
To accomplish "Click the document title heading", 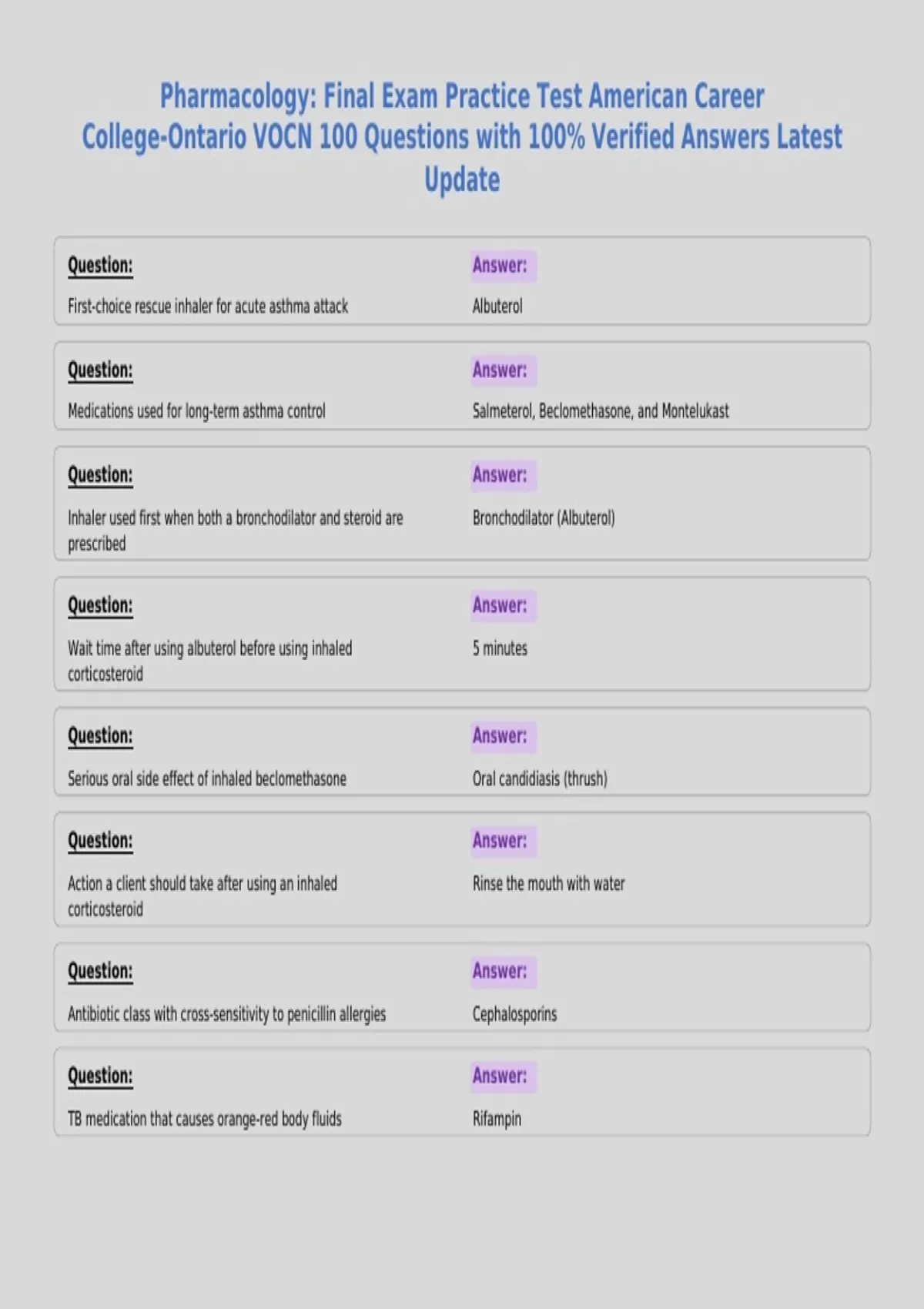I will pos(462,138).
